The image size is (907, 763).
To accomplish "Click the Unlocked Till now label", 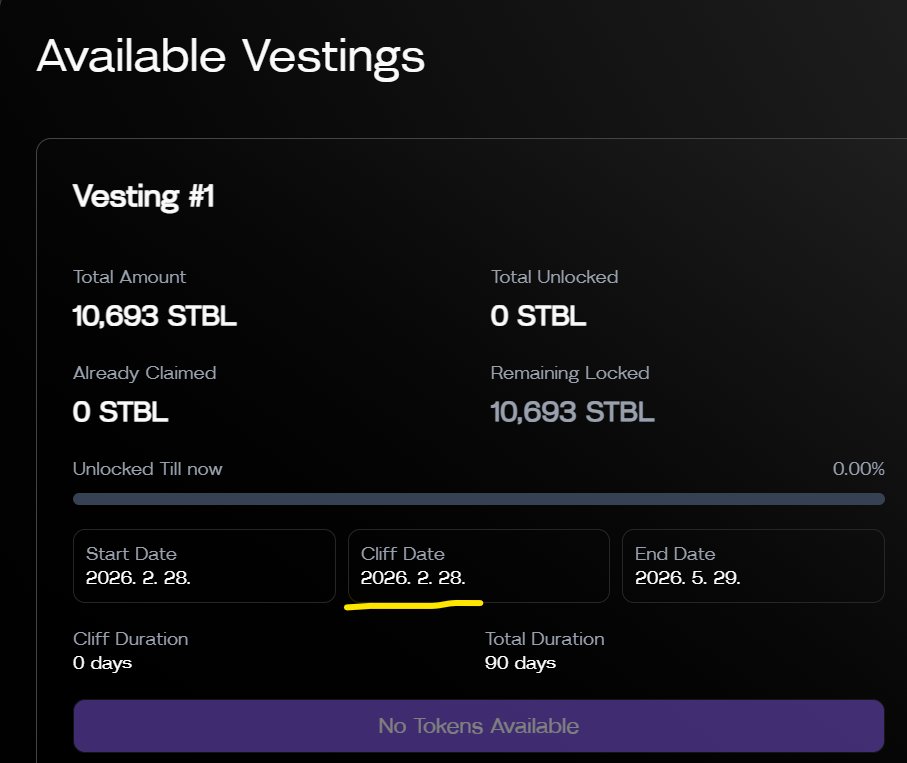I will [x=148, y=469].
